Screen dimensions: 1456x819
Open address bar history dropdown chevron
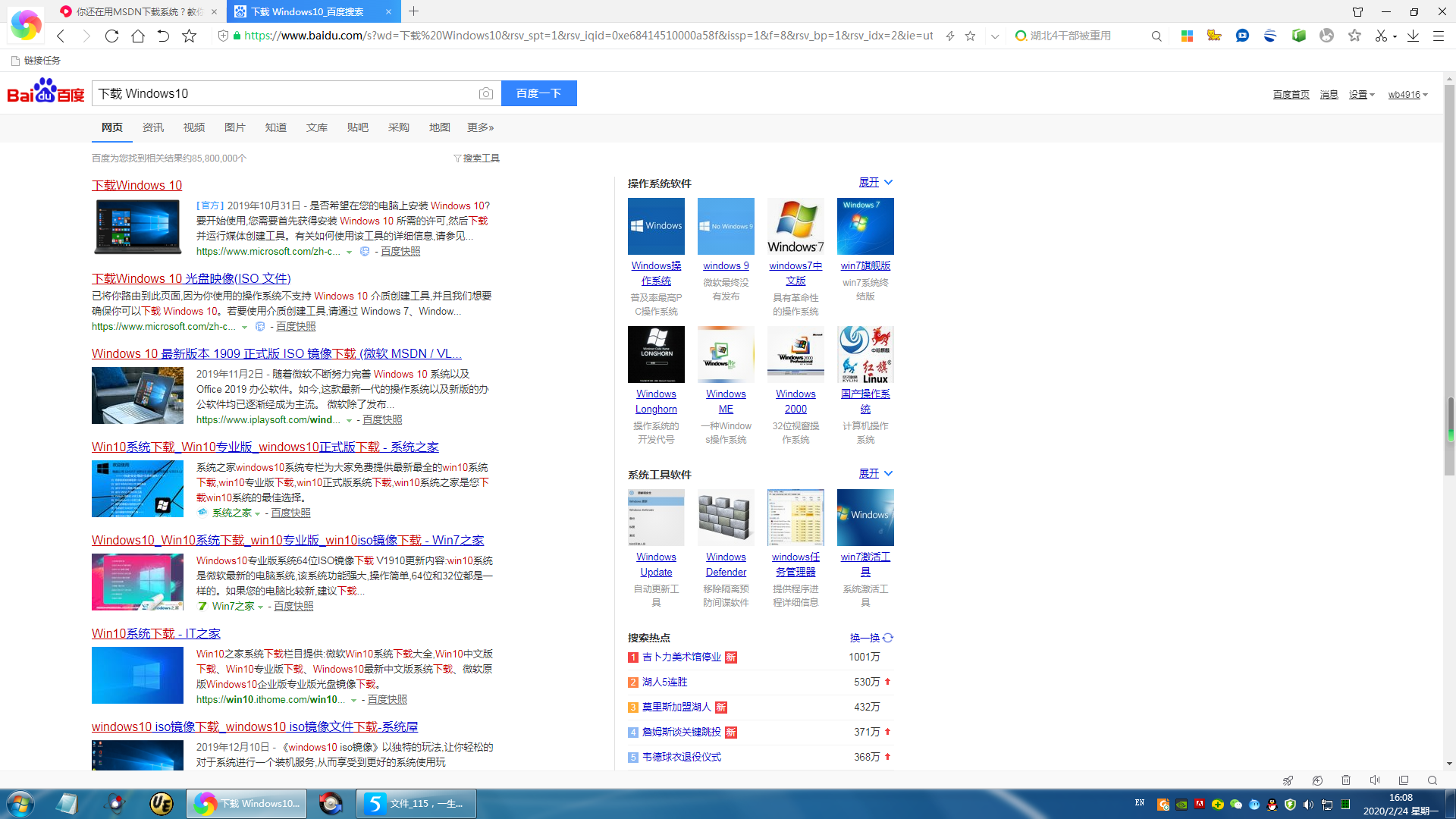coord(995,36)
